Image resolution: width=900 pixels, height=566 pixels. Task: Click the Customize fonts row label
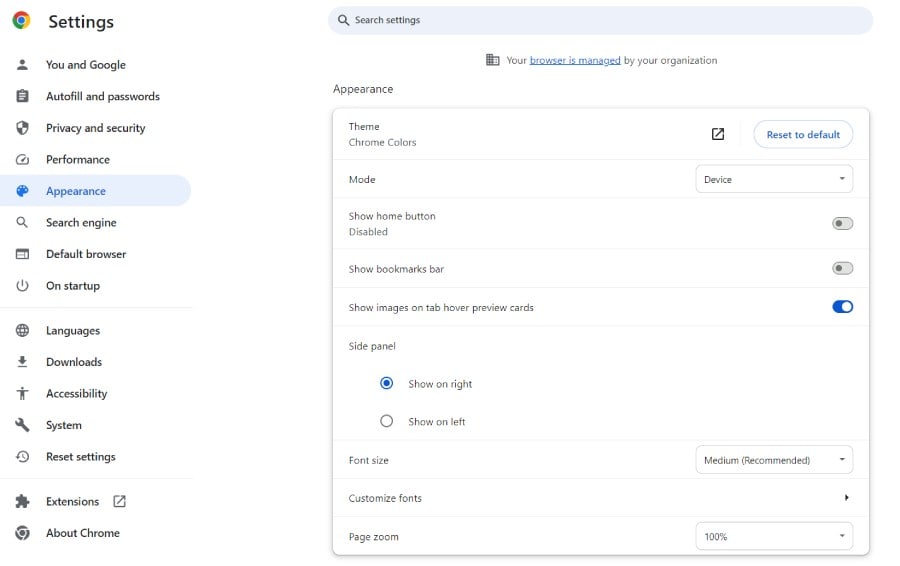(385, 498)
